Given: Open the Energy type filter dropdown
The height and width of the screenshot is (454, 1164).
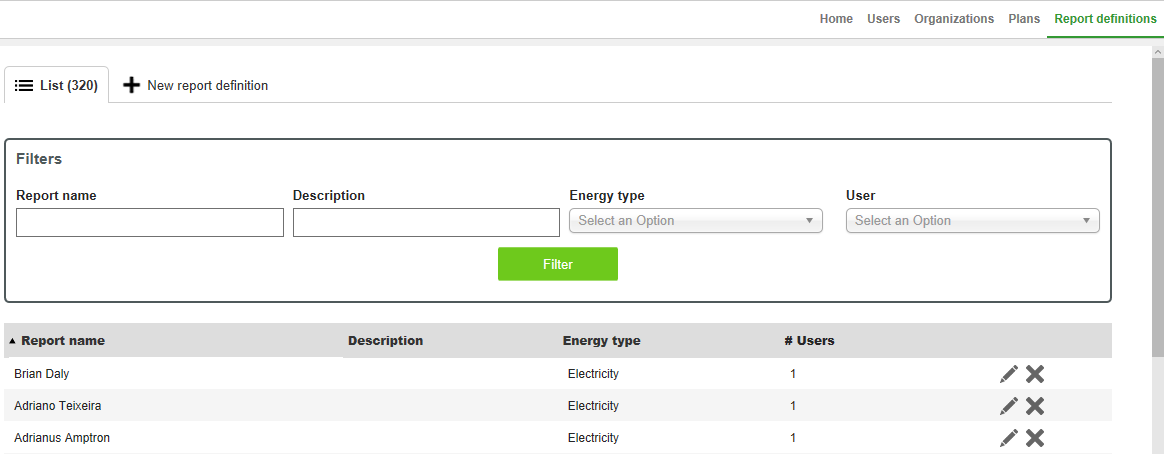Looking at the screenshot, I should pyautogui.click(x=695, y=221).
